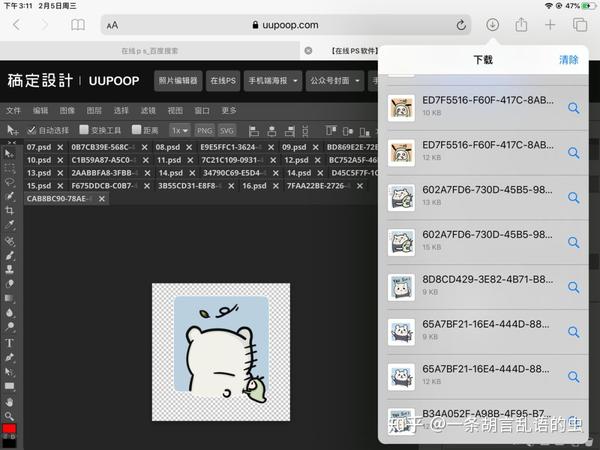
Task: Open Safari's downloads icon
Action: point(492,25)
